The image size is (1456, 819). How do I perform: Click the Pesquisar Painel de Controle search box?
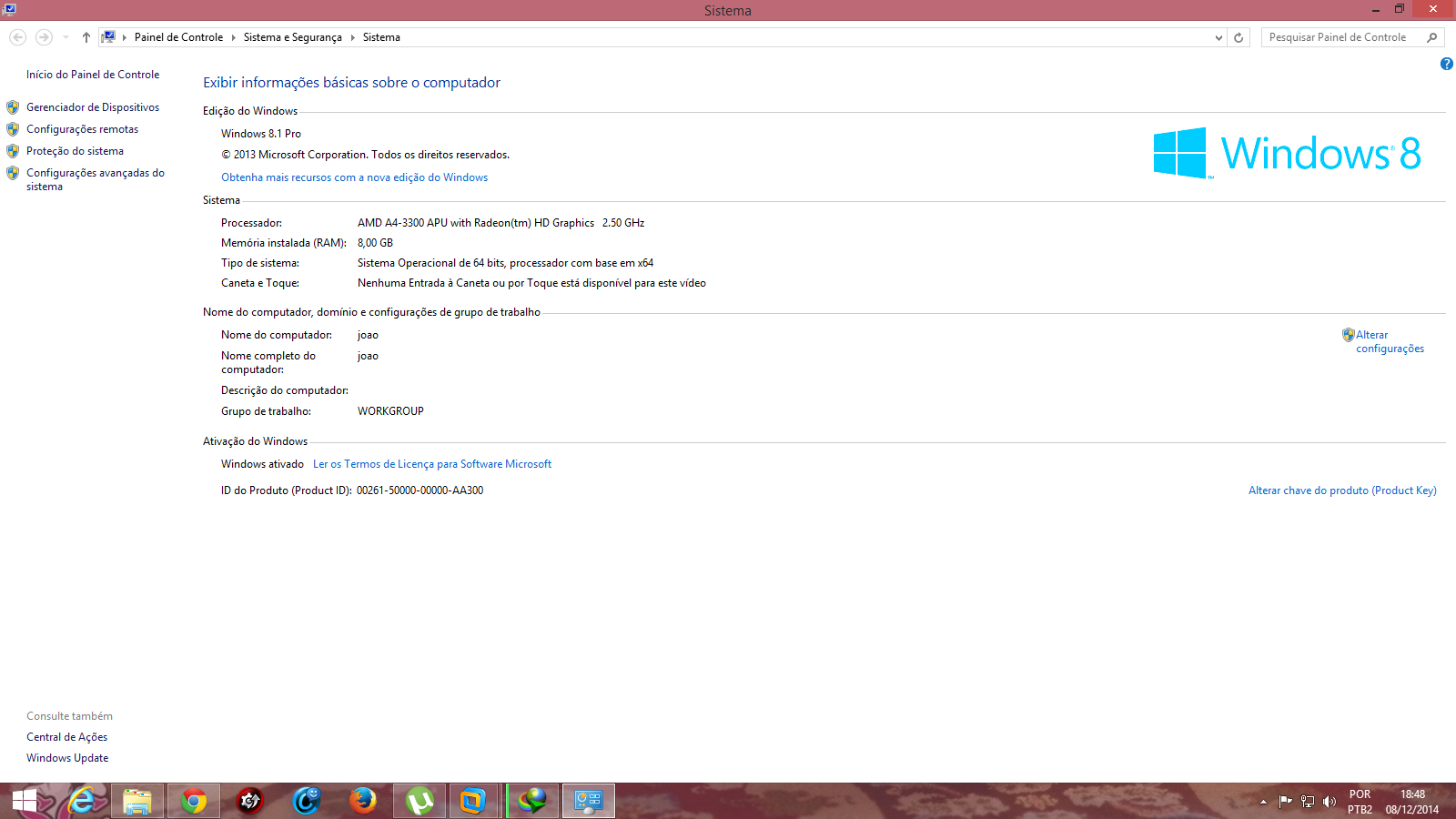(1338, 37)
